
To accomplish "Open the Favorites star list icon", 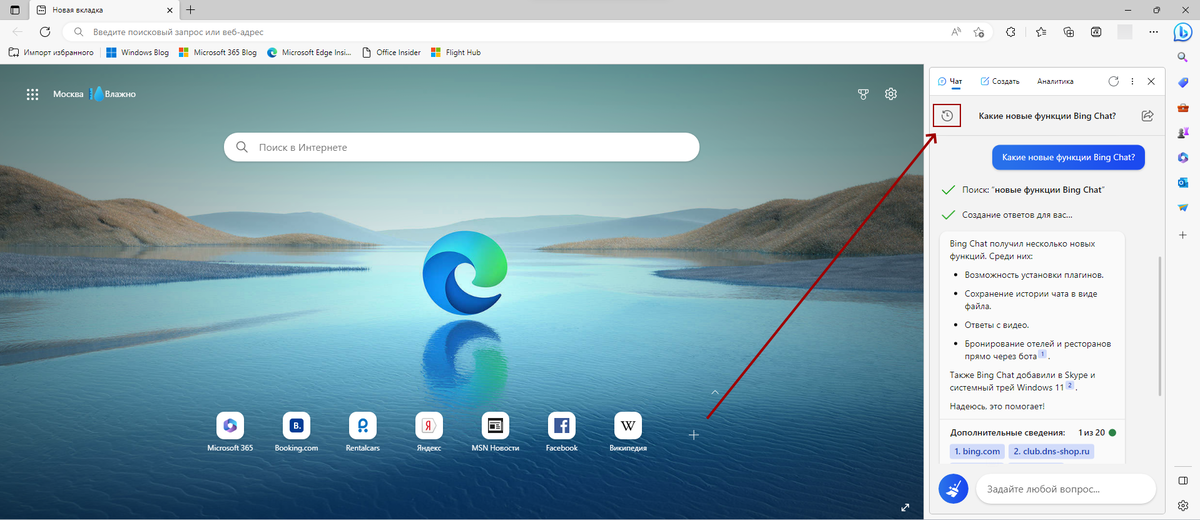I will click(x=1040, y=32).
